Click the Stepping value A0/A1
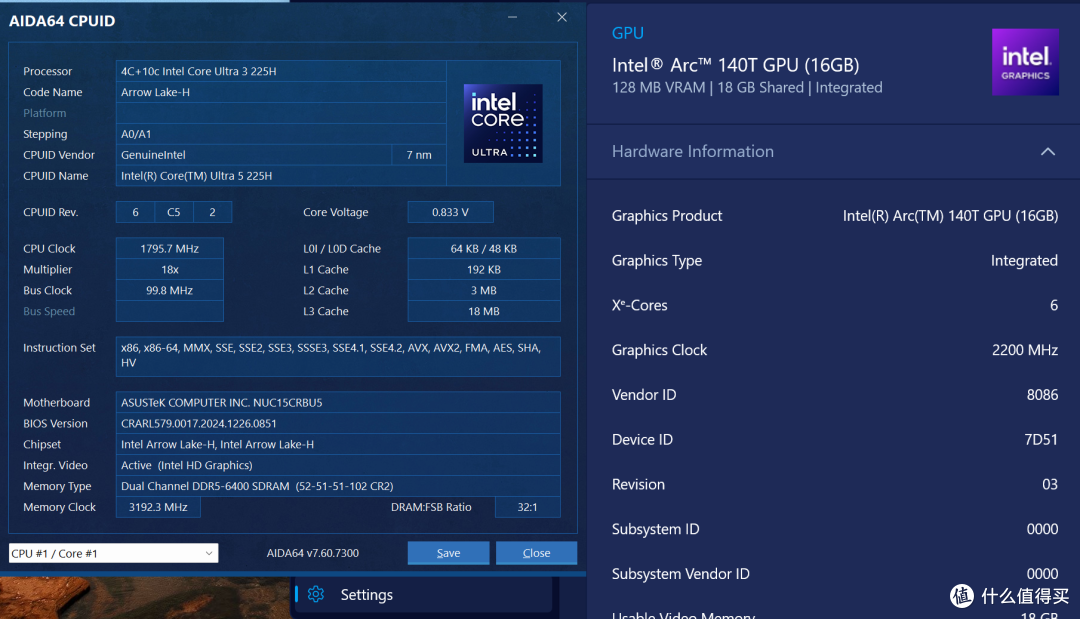Viewport: 1080px width, 619px height. (281, 134)
